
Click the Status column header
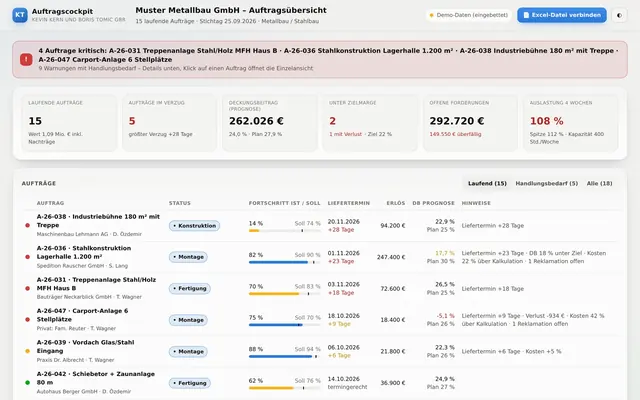[x=180, y=203]
